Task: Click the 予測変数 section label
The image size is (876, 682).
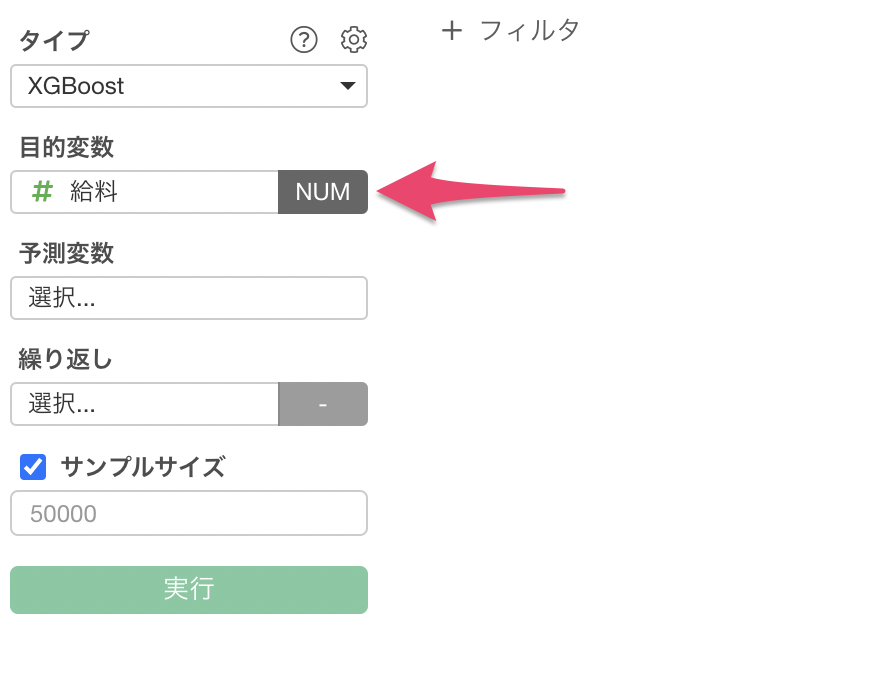Action: click(x=66, y=253)
